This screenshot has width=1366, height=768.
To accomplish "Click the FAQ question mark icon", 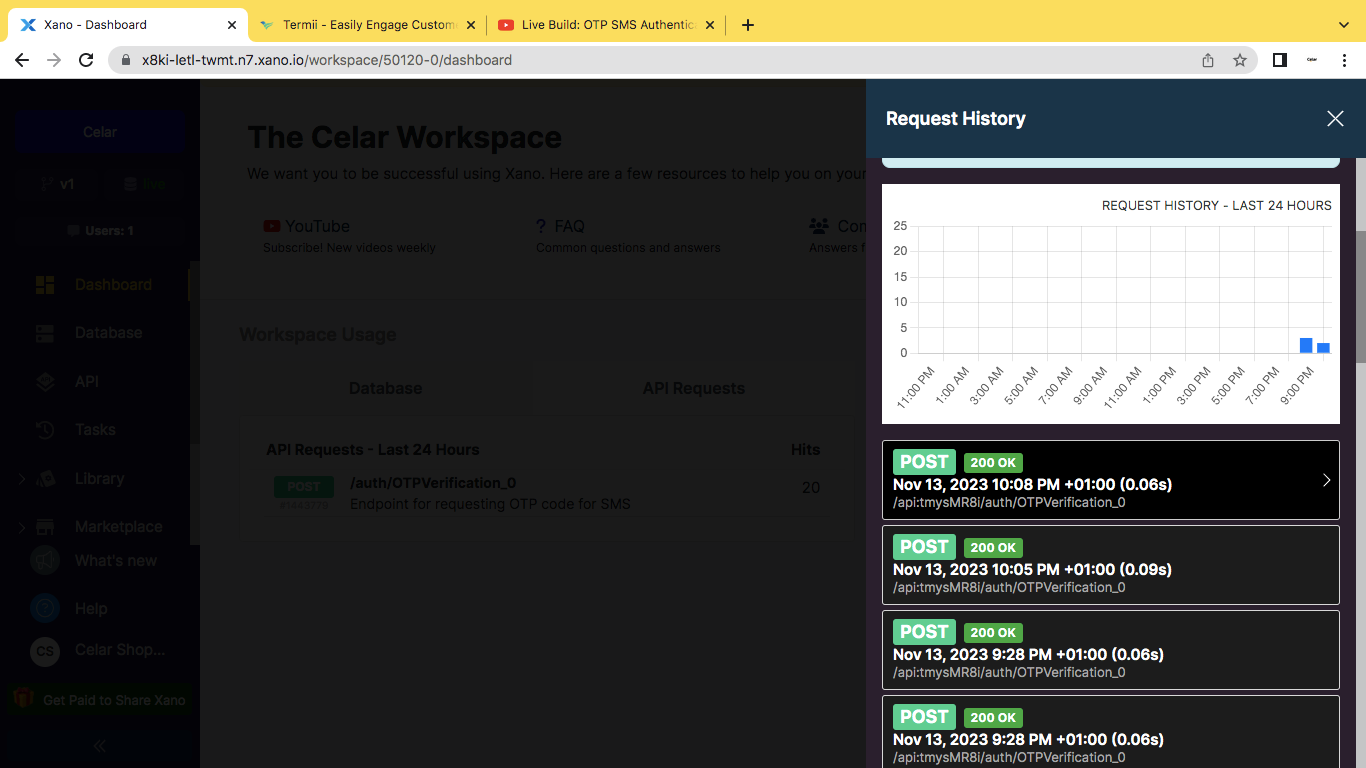I will pyautogui.click(x=541, y=226).
